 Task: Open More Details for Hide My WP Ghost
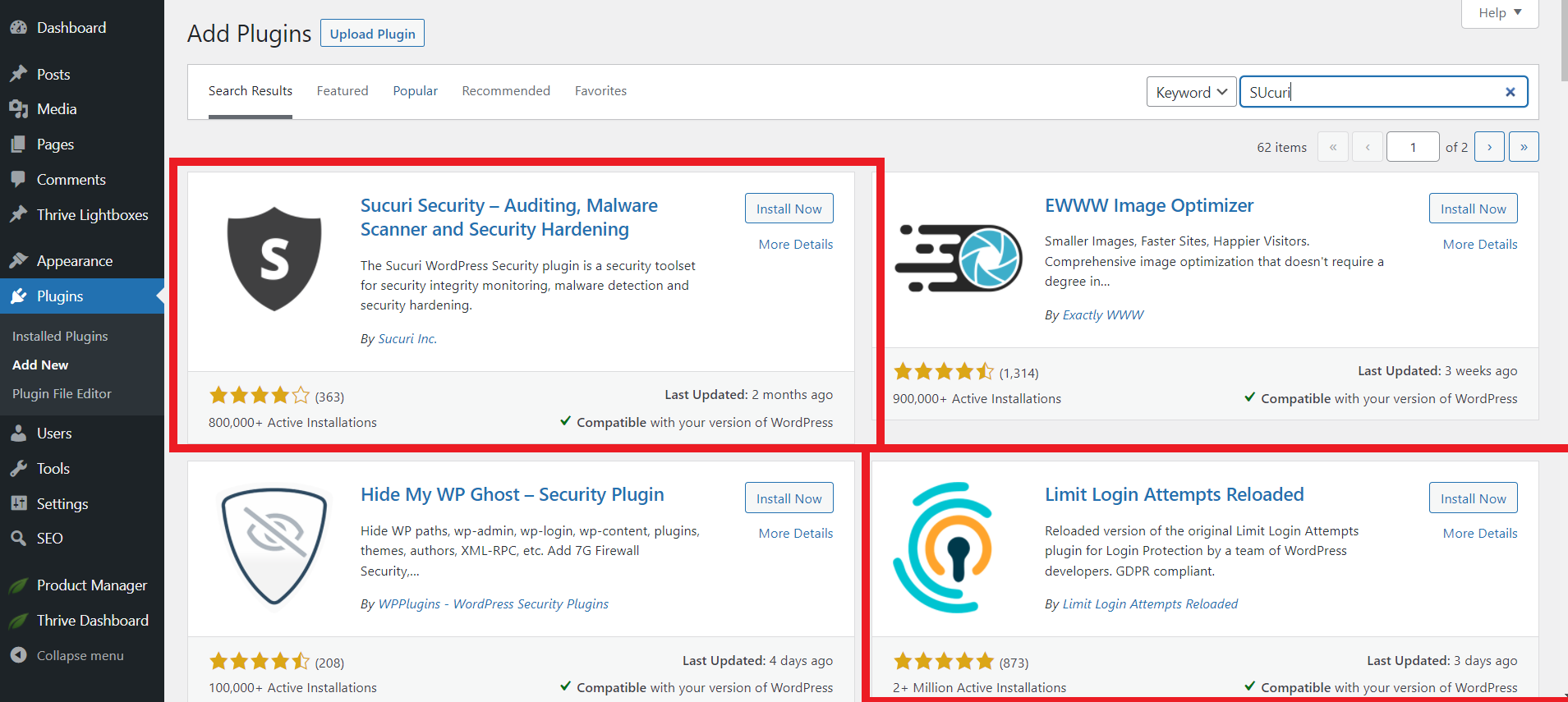click(795, 533)
